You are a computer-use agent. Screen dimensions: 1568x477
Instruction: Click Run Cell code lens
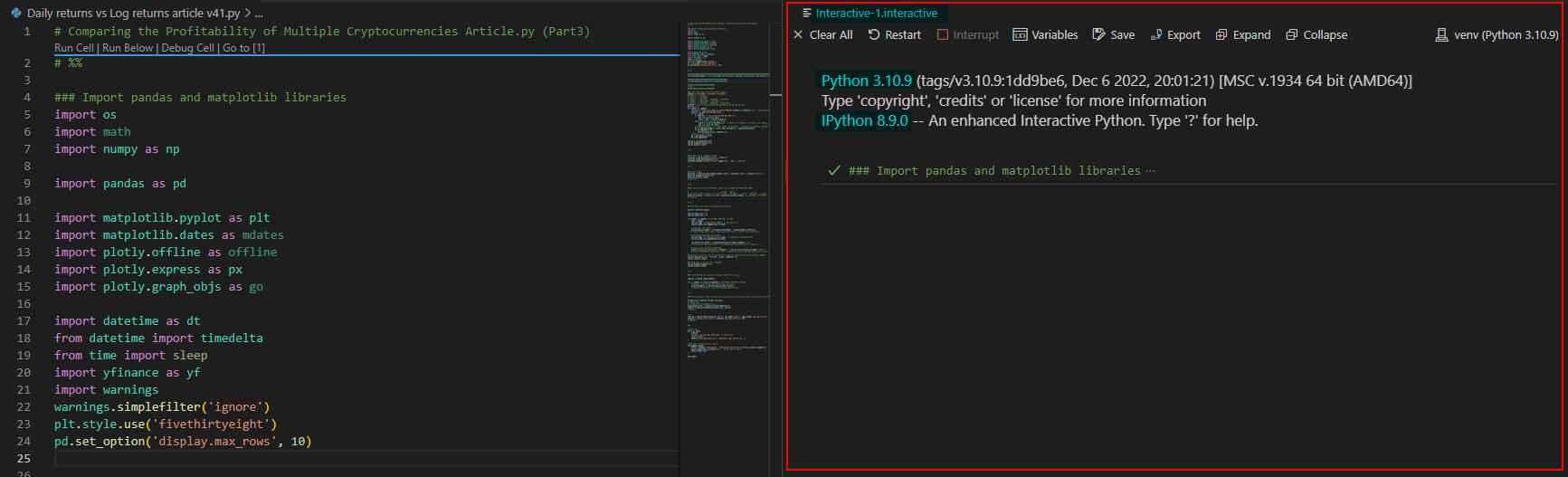point(73,48)
